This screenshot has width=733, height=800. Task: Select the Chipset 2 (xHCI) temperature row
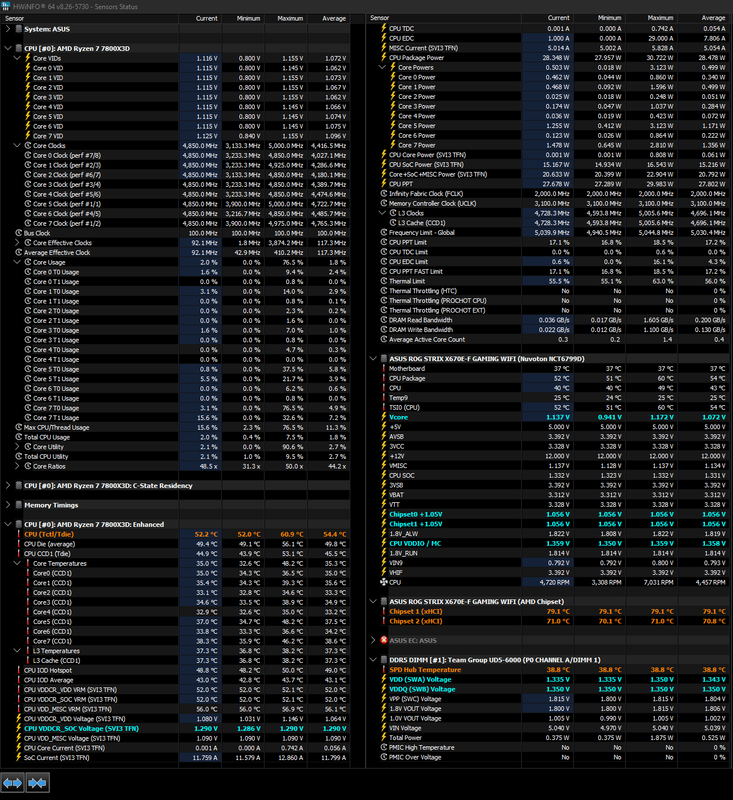pos(549,621)
